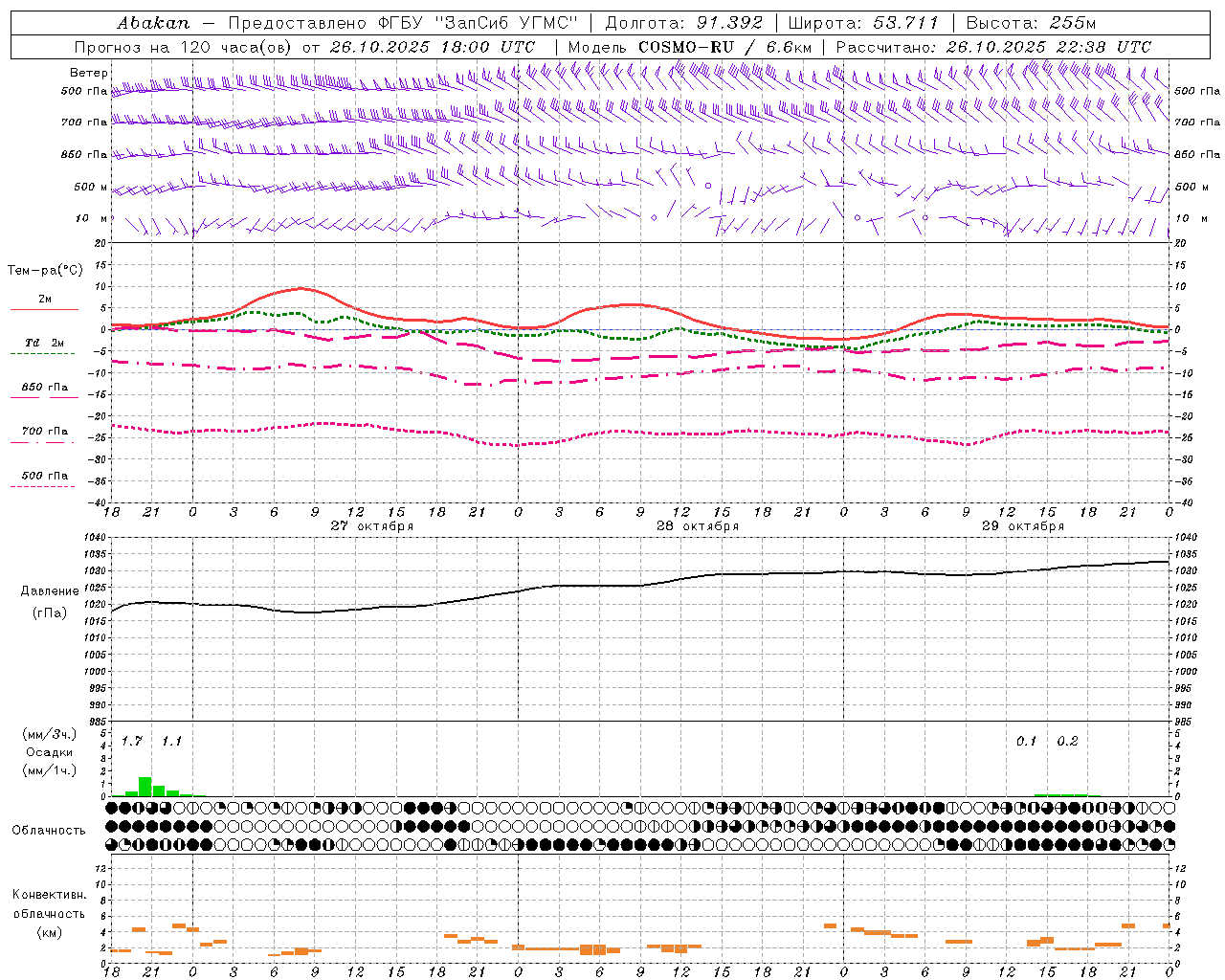Click the precipitation total "1.7"

pos(132,742)
